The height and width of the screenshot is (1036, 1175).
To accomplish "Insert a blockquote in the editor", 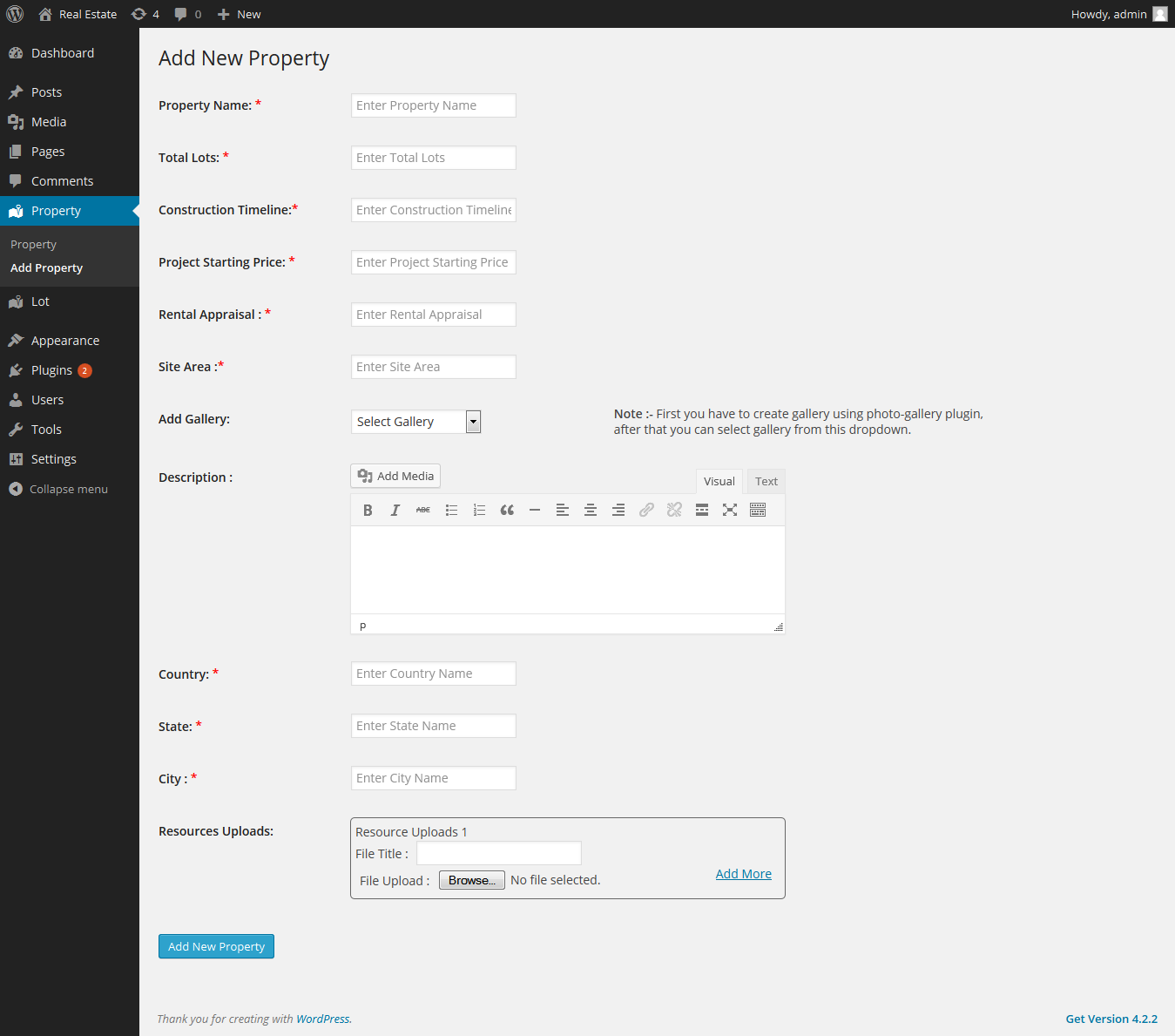I will 507,511.
